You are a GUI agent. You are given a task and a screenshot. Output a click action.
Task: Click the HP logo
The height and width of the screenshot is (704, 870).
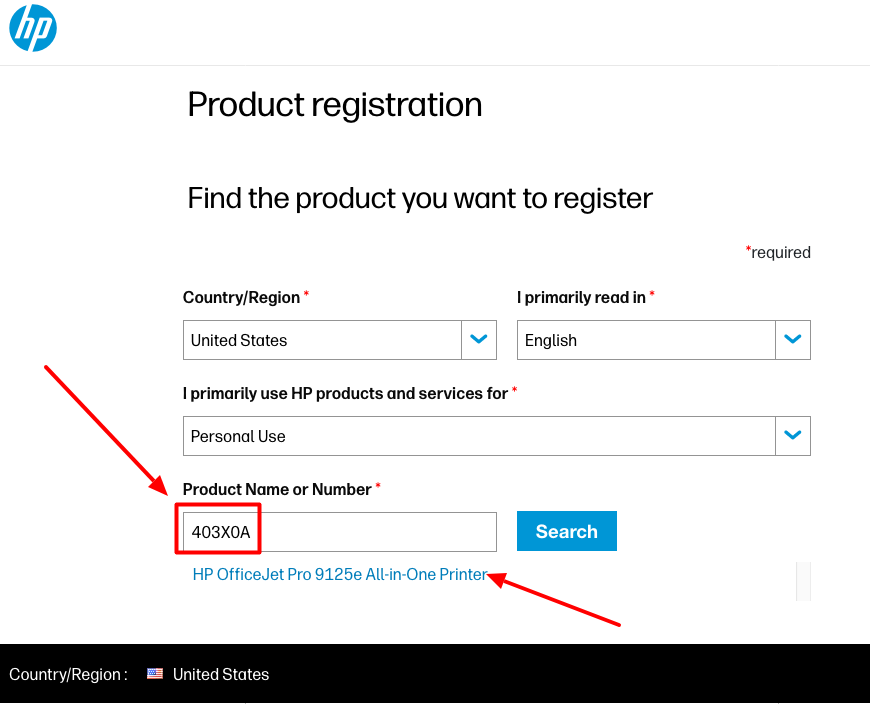(31, 29)
